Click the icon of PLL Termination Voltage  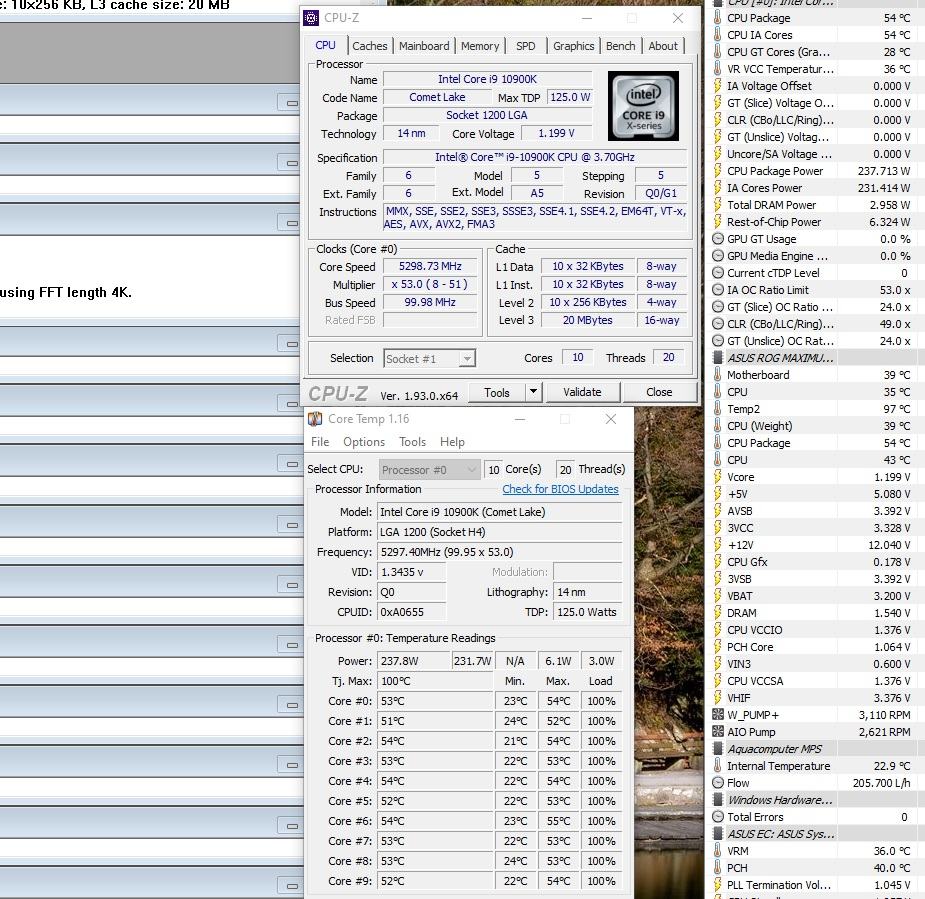717,885
